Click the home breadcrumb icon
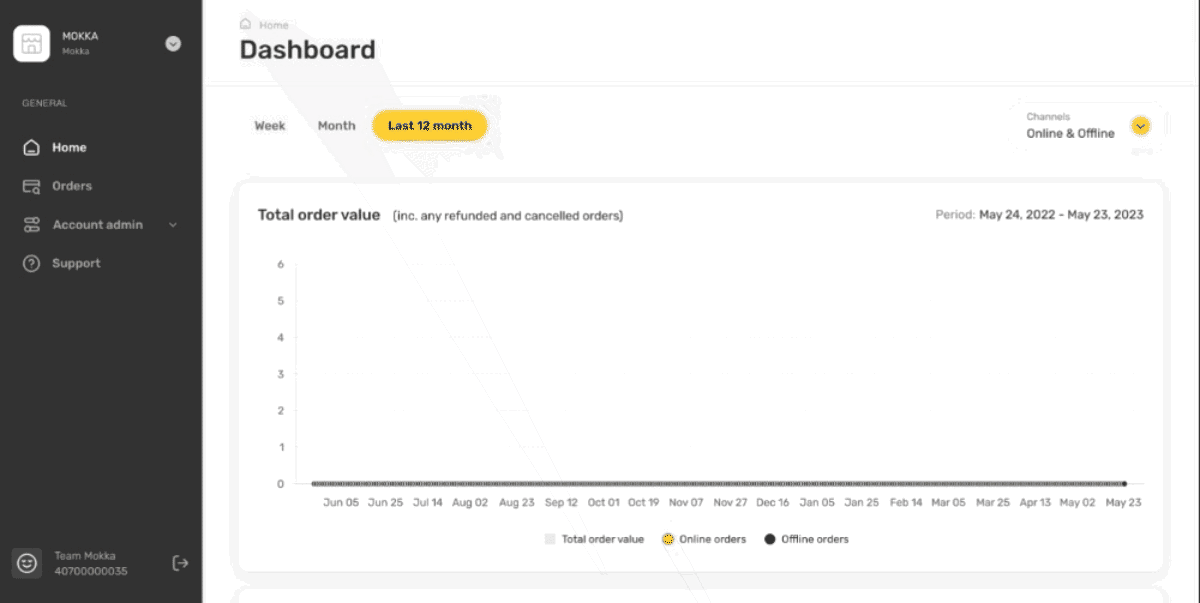Viewport: 1200px width, 603px height. pos(246,24)
